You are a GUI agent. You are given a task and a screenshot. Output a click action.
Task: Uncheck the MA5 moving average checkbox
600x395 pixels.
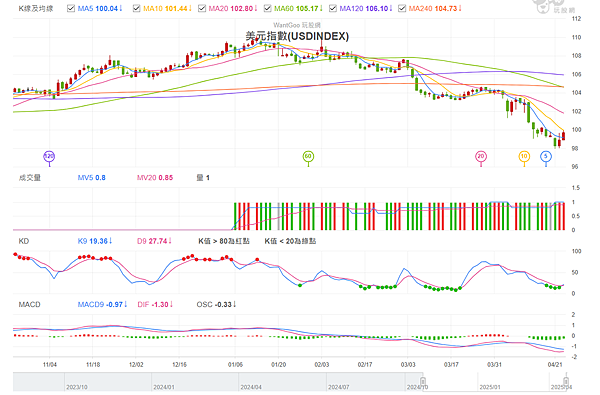point(71,8)
